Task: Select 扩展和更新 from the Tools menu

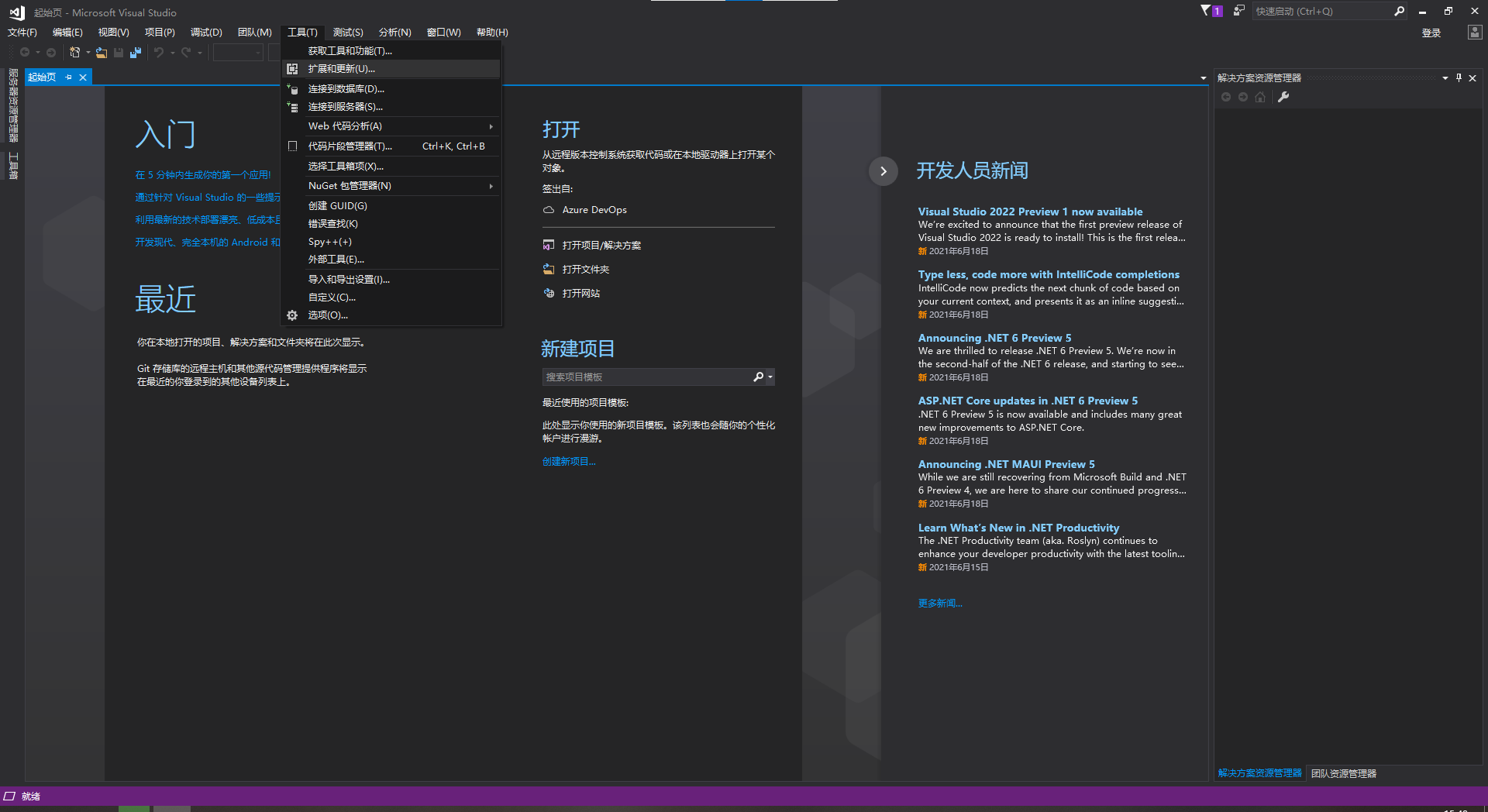Action: click(341, 68)
